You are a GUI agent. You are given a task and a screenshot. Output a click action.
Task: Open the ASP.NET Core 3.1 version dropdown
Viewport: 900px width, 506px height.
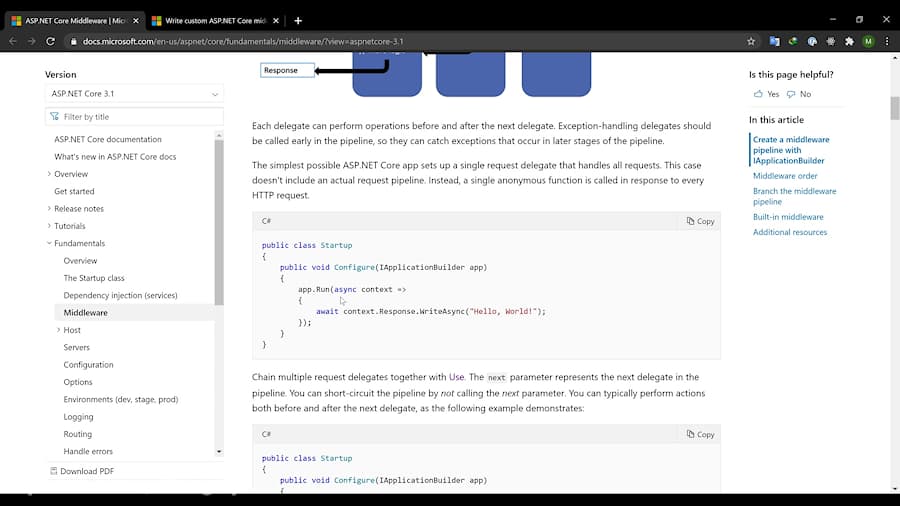[x=134, y=94]
